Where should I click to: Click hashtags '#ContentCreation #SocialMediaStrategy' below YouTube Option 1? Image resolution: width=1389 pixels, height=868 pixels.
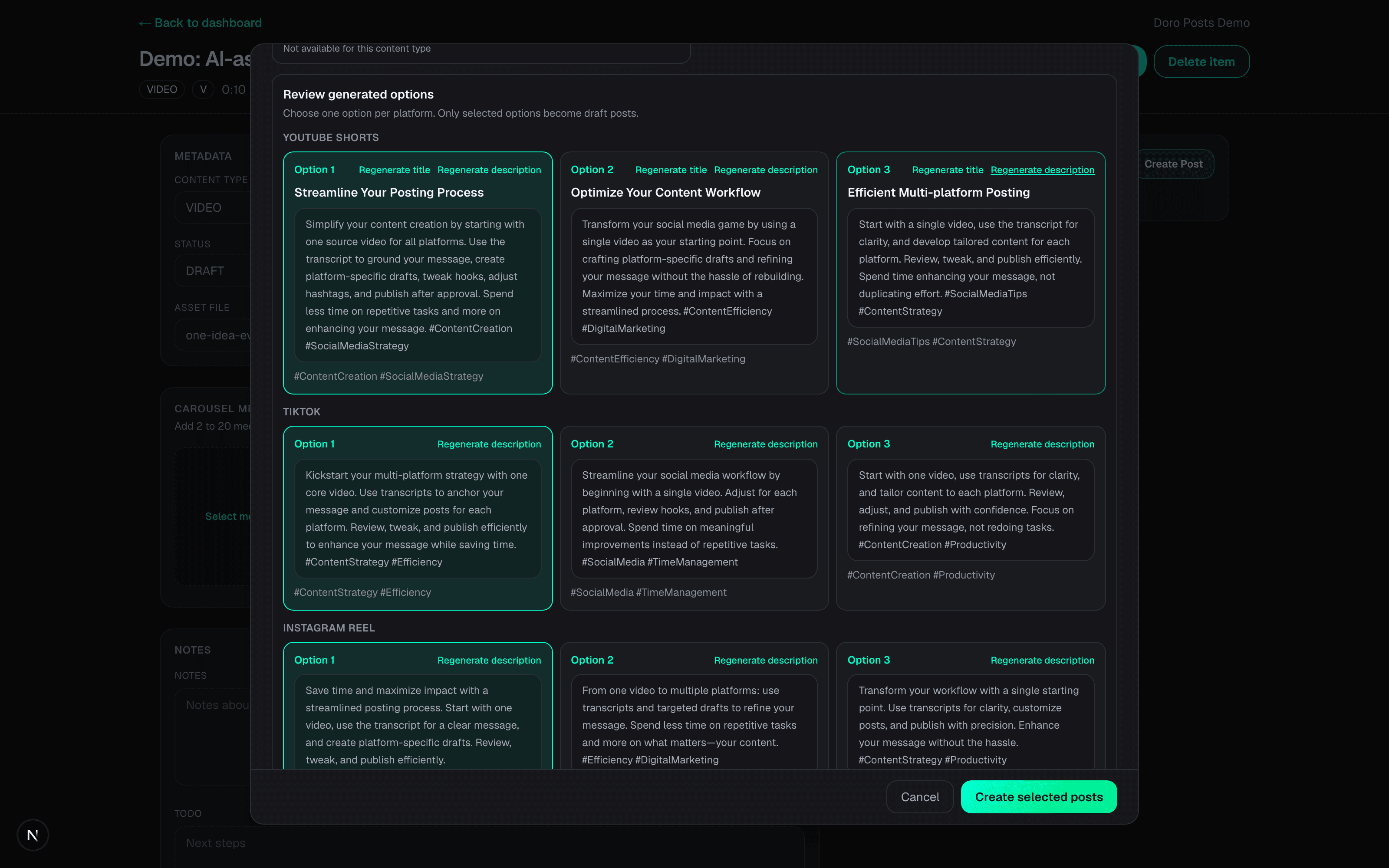pyautogui.click(x=388, y=377)
